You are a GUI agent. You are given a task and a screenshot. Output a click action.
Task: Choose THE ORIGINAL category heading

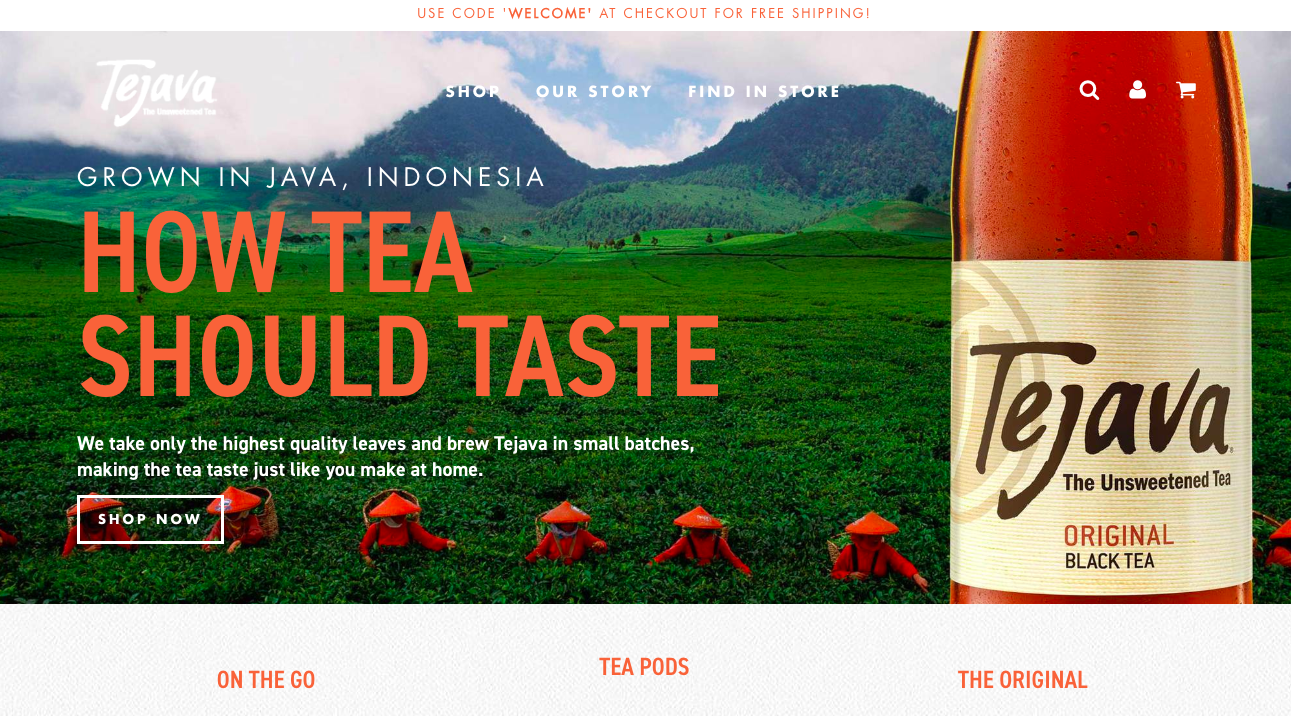pyautogui.click(x=1022, y=680)
